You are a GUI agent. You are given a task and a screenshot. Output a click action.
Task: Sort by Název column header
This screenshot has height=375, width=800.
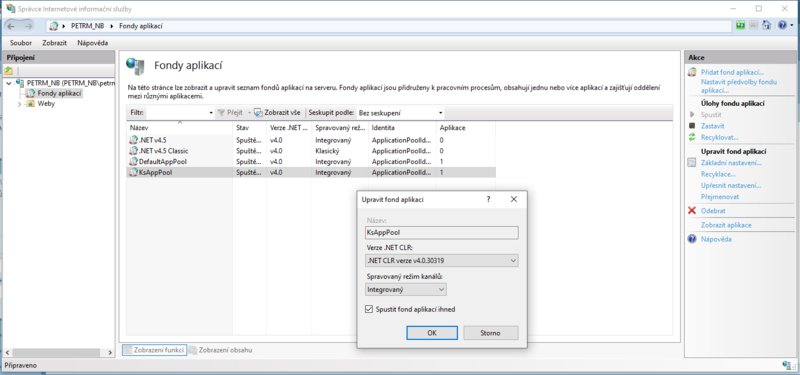[x=180, y=128]
